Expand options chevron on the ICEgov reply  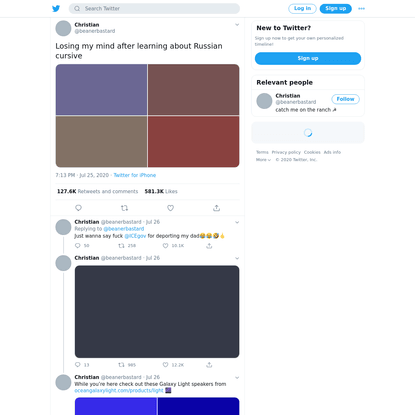(x=237, y=222)
